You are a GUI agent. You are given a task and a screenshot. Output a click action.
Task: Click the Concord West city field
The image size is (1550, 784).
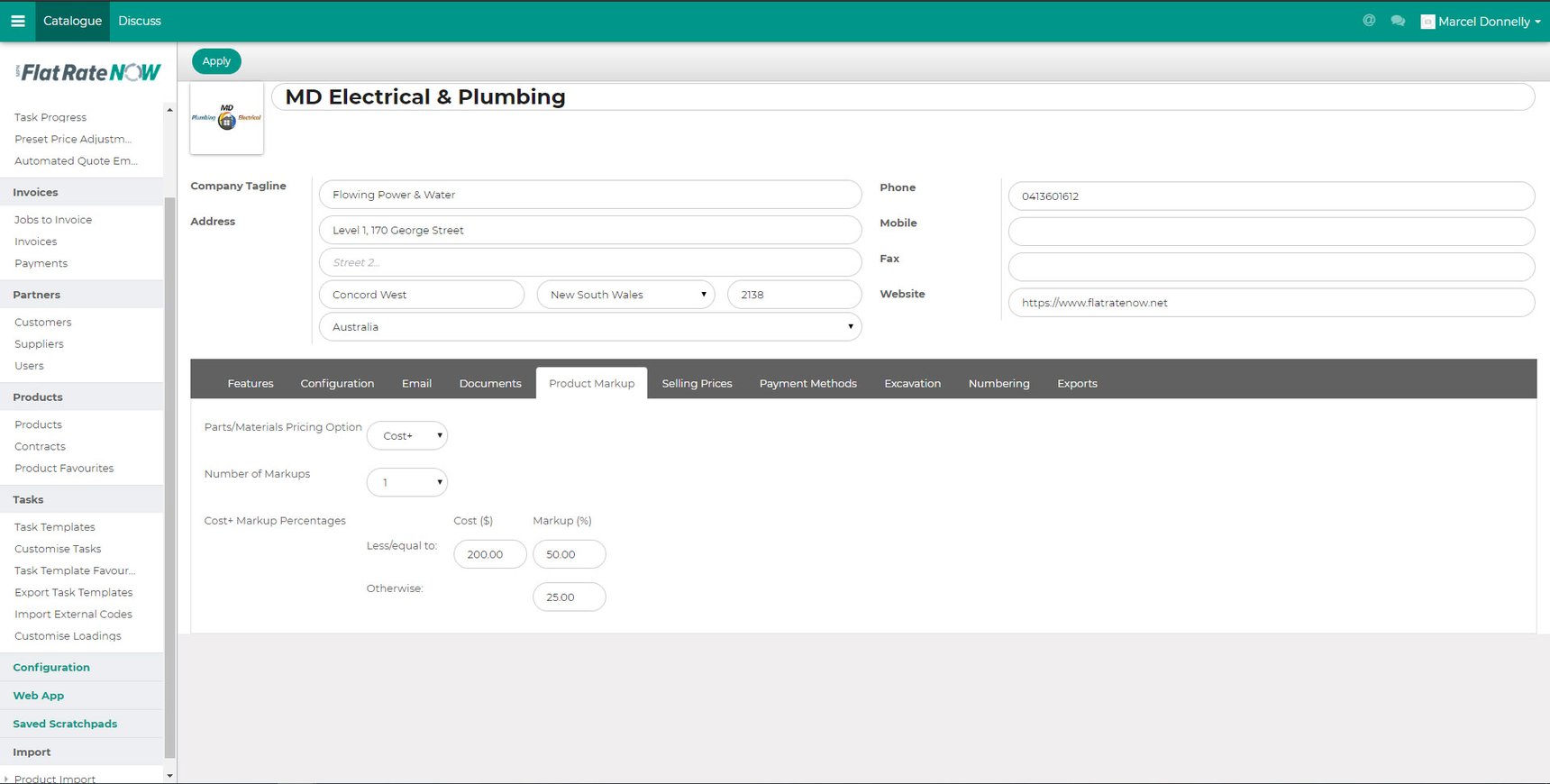(422, 295)
